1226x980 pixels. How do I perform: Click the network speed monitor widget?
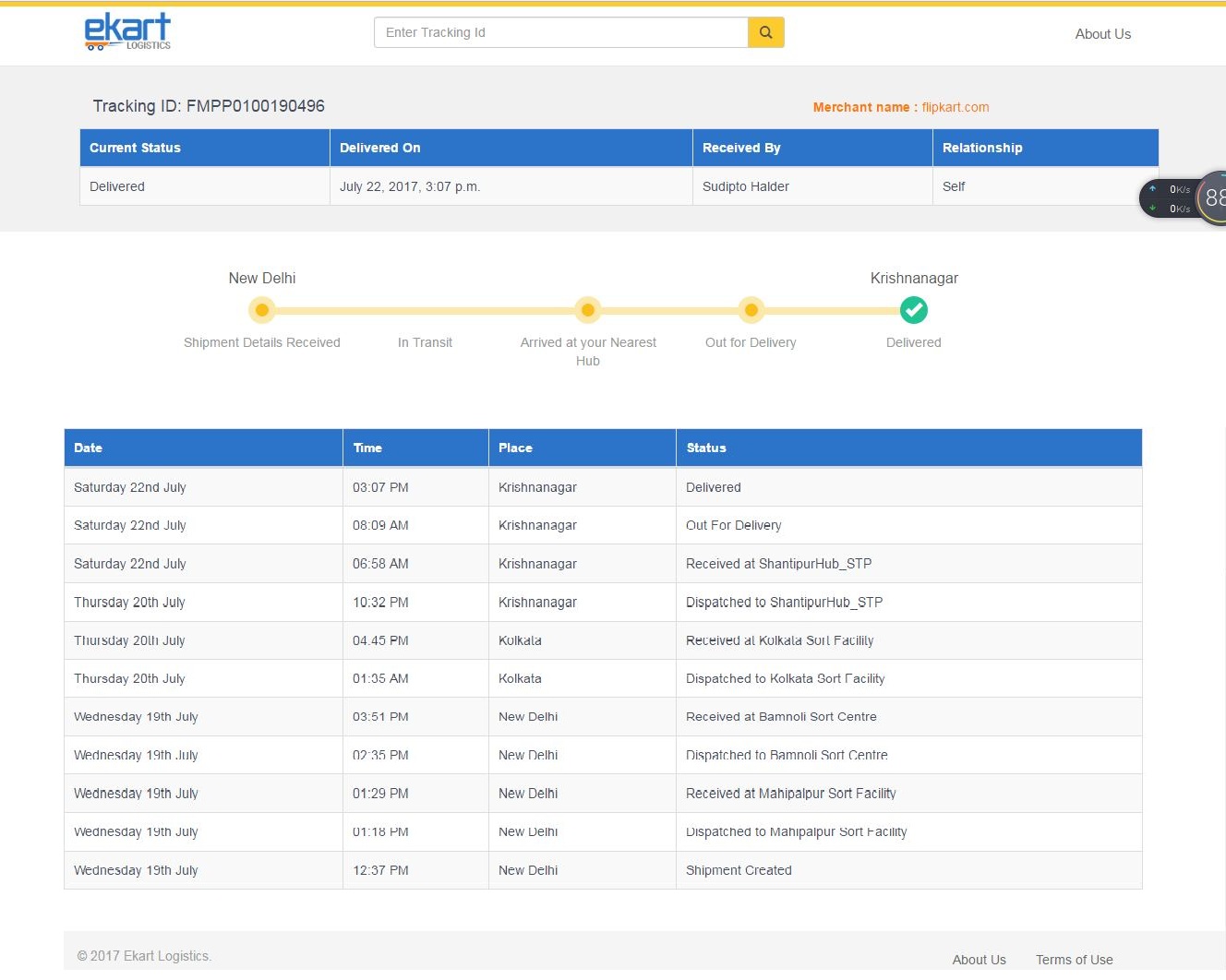tap(1184, 198)
